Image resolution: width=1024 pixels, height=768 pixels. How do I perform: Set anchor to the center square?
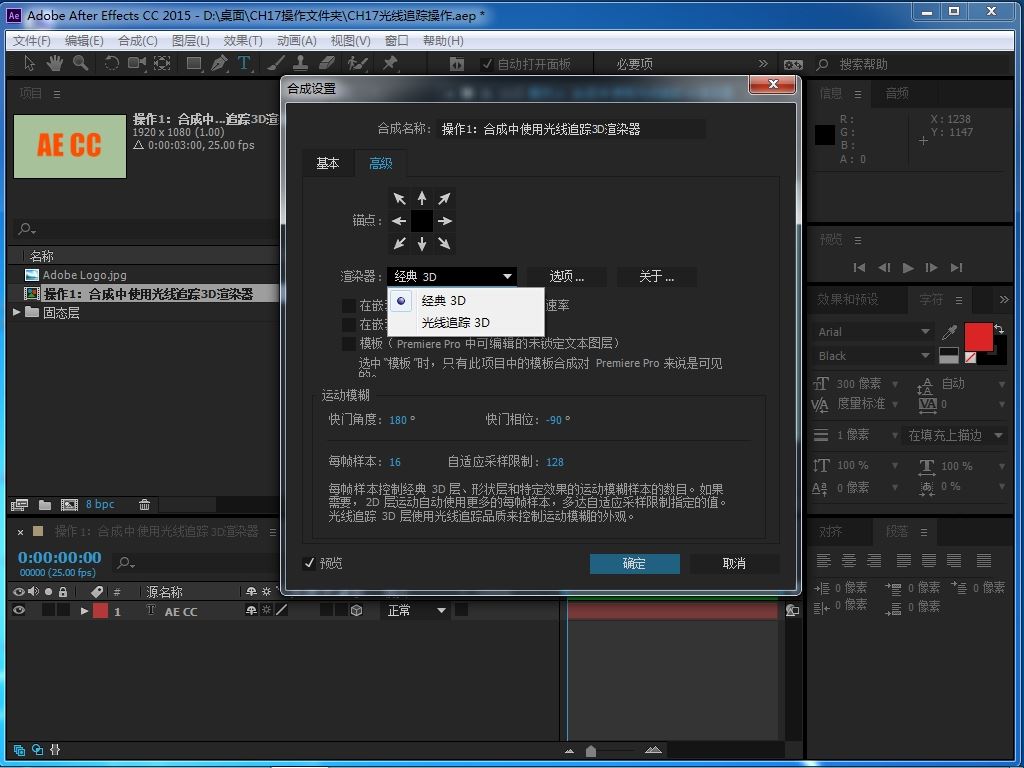click(x=422, y=221)
